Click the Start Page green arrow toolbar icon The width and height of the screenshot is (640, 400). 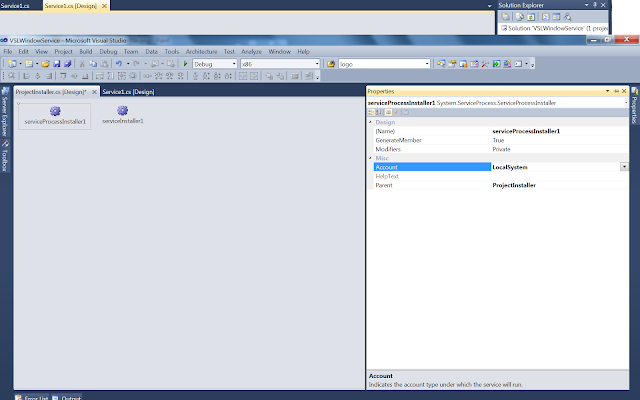496,64
